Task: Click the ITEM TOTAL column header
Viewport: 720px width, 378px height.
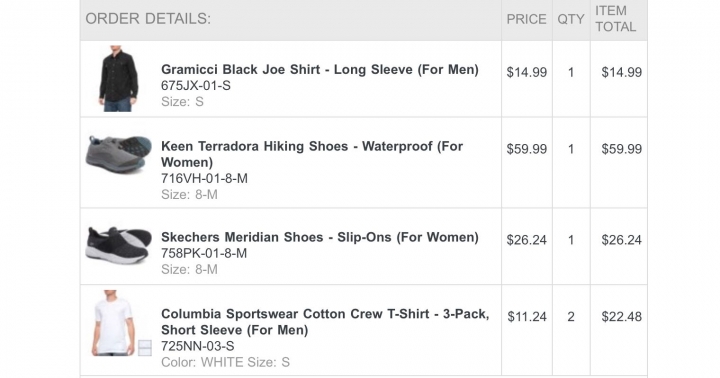Action: [616, 19]
